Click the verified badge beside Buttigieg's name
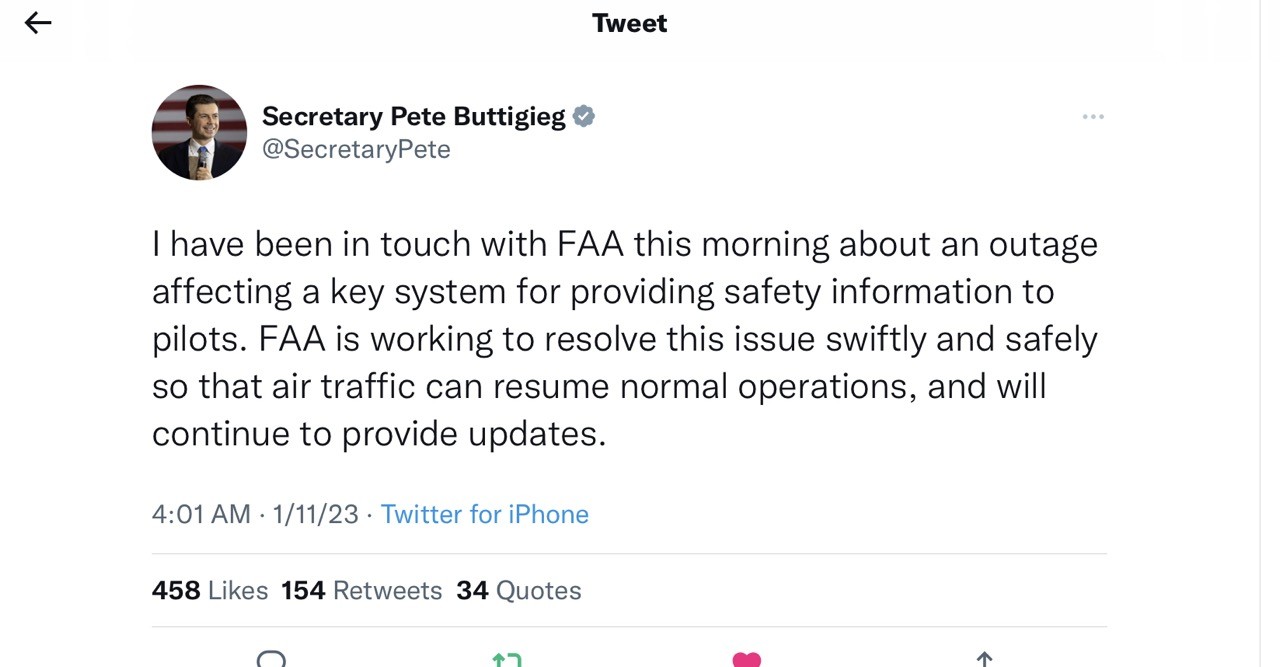 coord(584,116)
